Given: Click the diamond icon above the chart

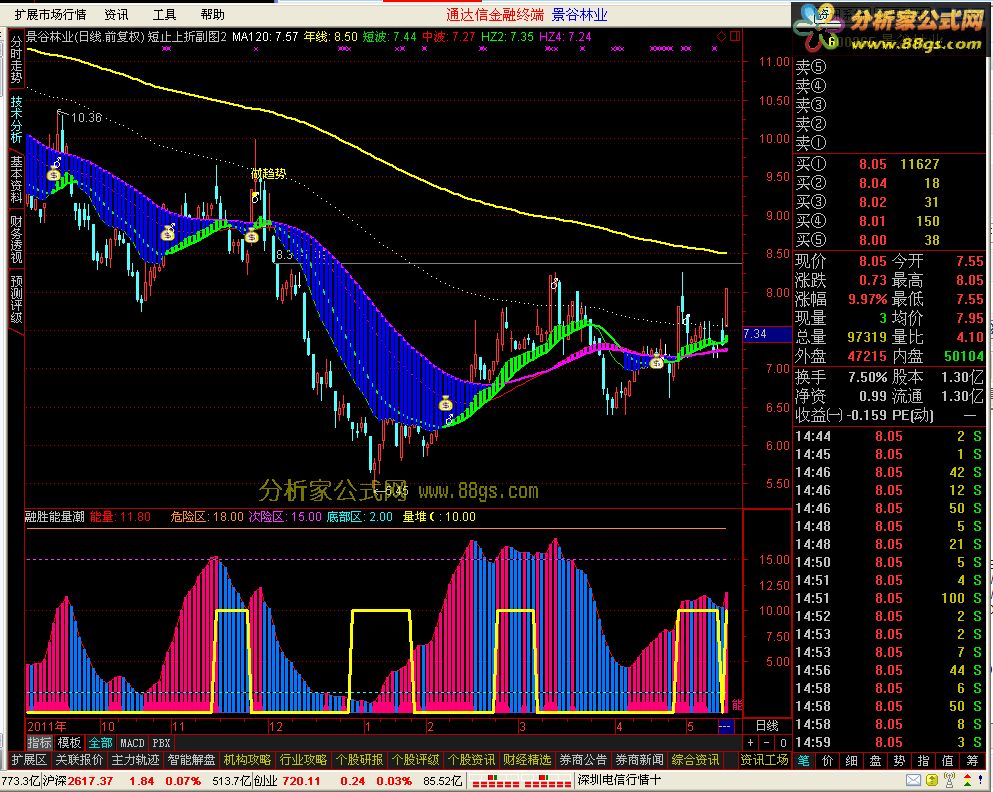Looking at the screenshot, I should pyautogui.click(x=721, y=36).
